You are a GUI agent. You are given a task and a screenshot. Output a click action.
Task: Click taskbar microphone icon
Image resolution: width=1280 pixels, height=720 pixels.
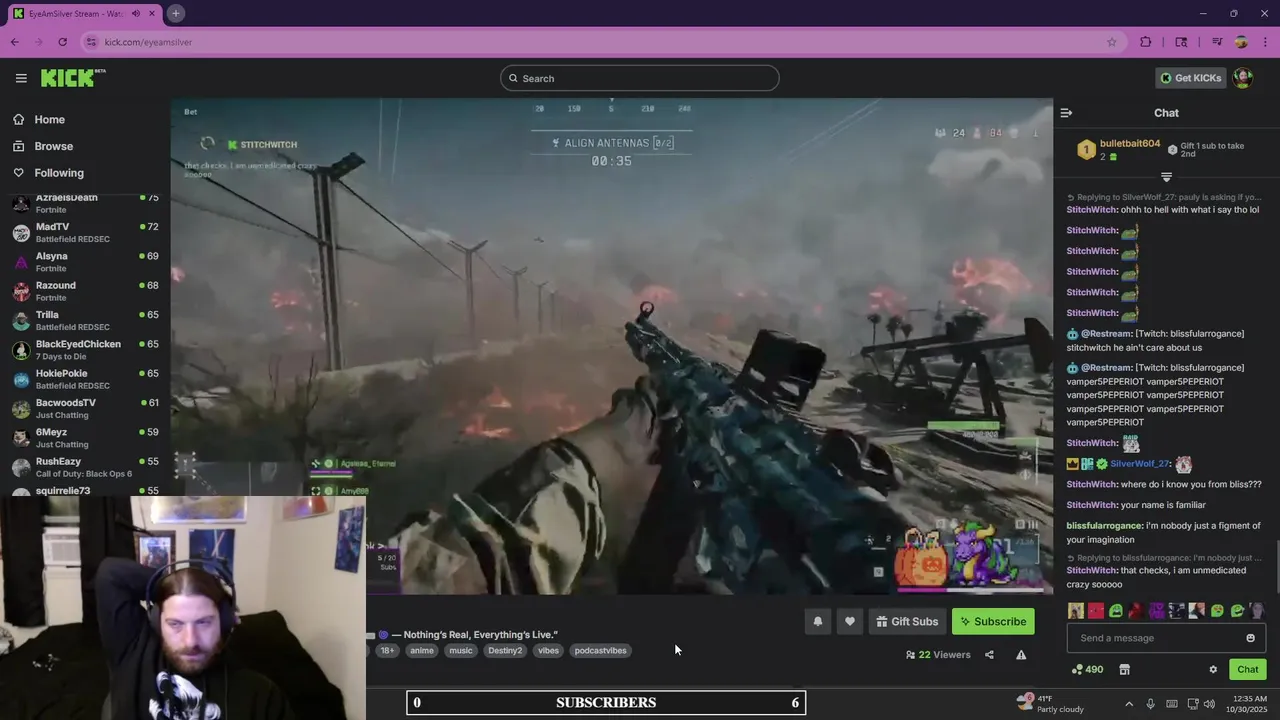pos(1150,703)
